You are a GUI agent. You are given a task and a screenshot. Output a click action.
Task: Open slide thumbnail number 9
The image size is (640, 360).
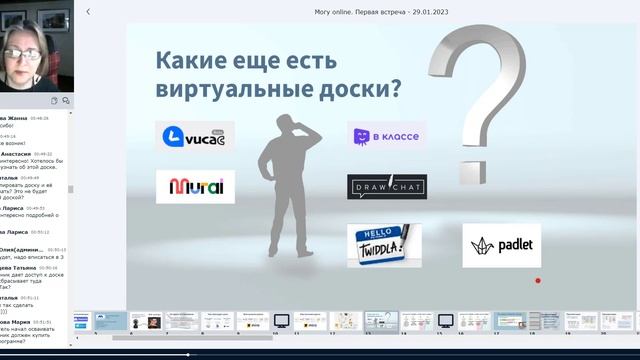click(x=253, y=322)
